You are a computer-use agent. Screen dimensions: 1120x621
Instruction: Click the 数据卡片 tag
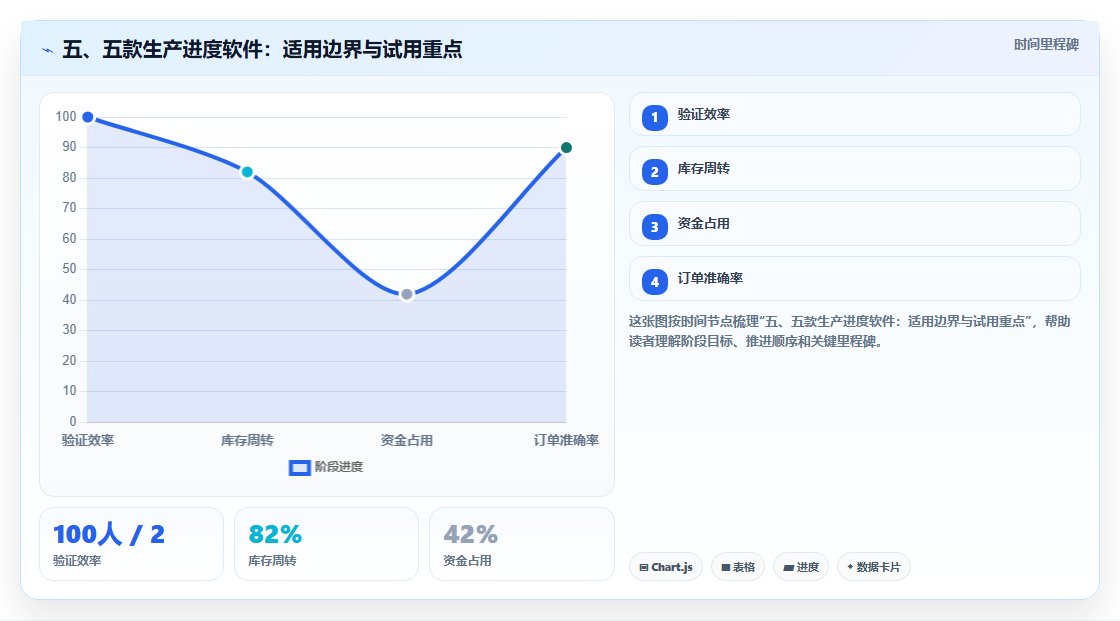pyautogui.click(x=874, y=567)
